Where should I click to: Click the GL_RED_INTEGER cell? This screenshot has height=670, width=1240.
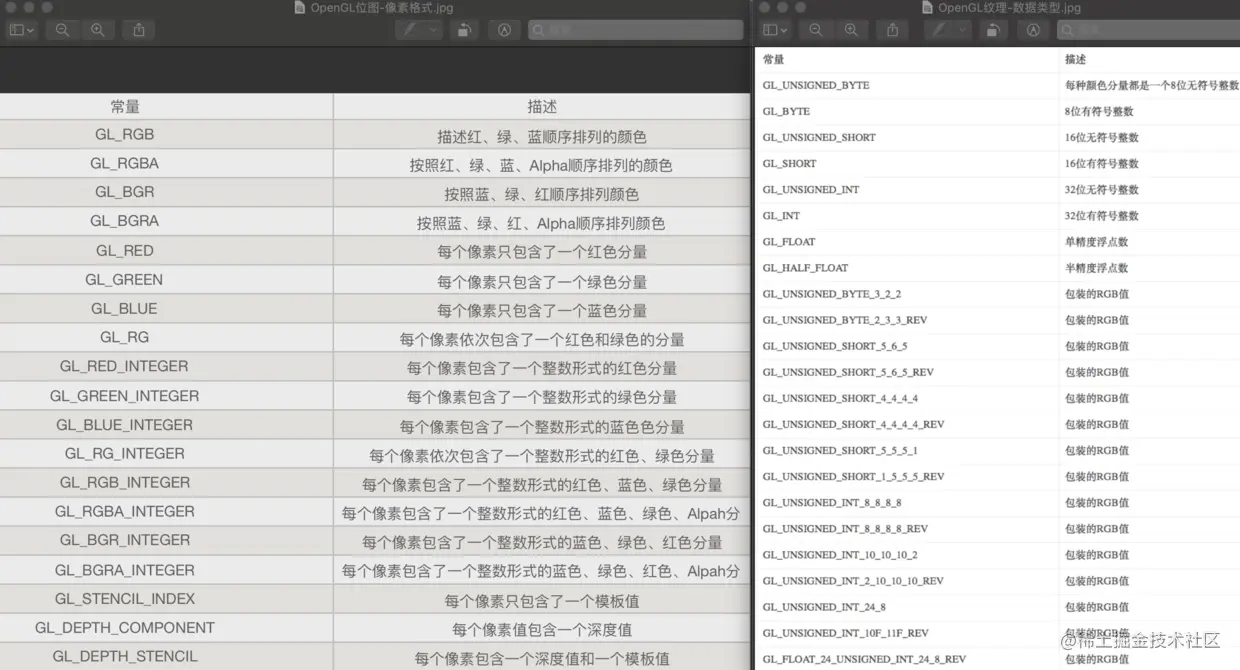pos(125,367)
